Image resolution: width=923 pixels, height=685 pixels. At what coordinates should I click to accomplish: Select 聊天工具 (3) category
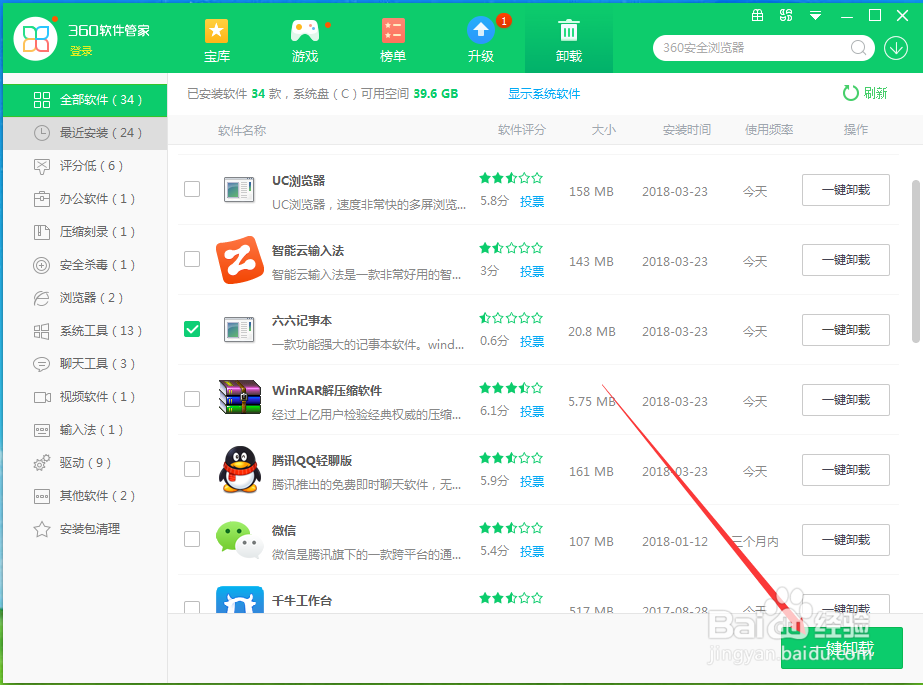pyautogui.click(x=85, y=364)
